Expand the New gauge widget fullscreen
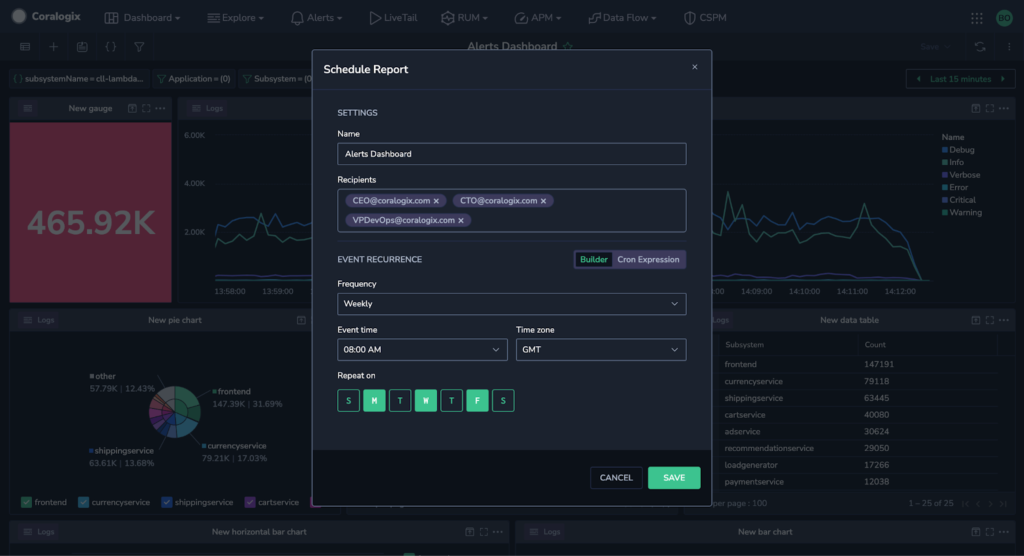 pos(146,108)
